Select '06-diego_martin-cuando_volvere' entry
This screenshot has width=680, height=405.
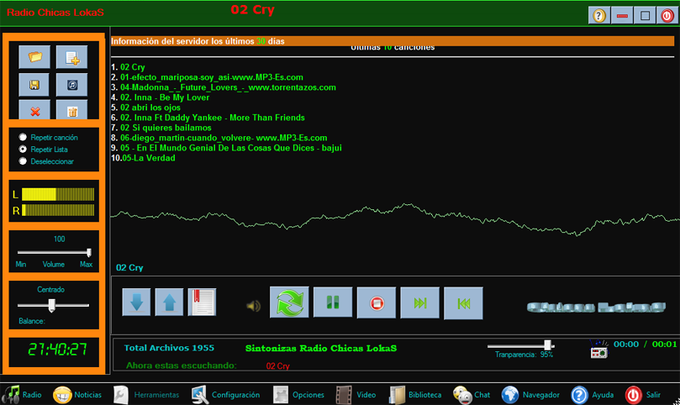point(223,138)
